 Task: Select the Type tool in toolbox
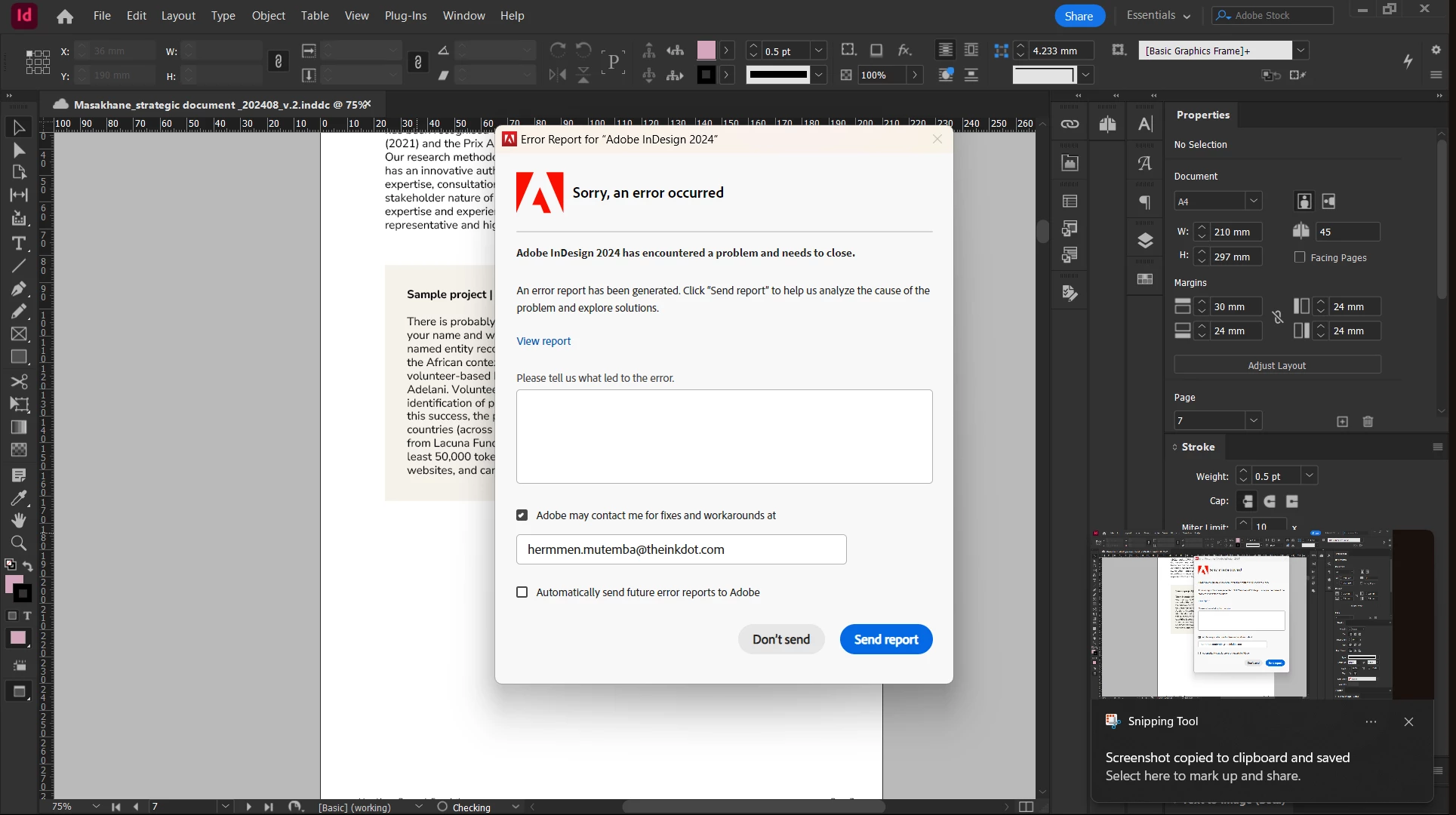19,243
